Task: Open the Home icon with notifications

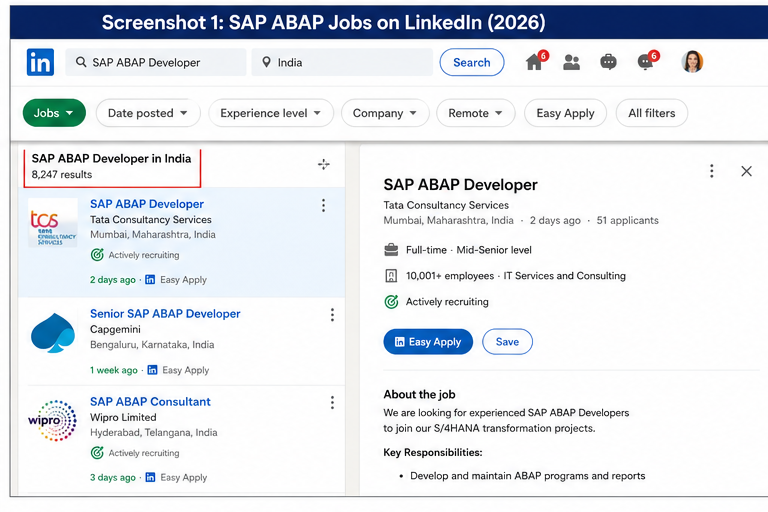Action: tap(536, 62)
